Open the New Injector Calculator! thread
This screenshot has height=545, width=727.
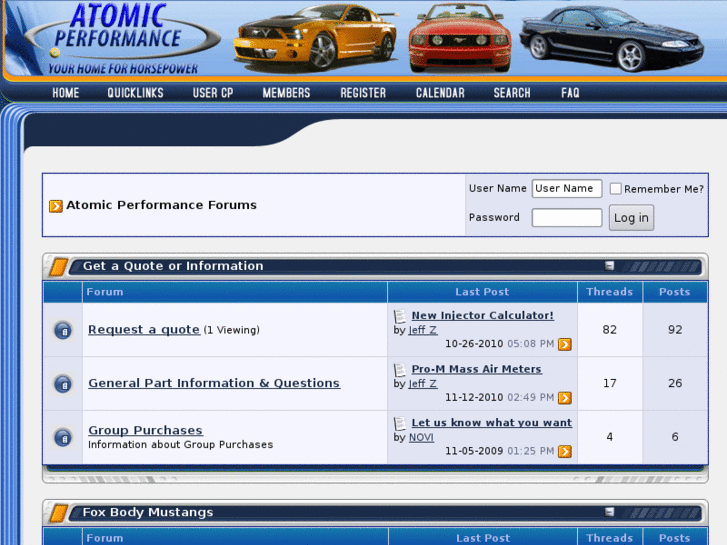(483, 315)
